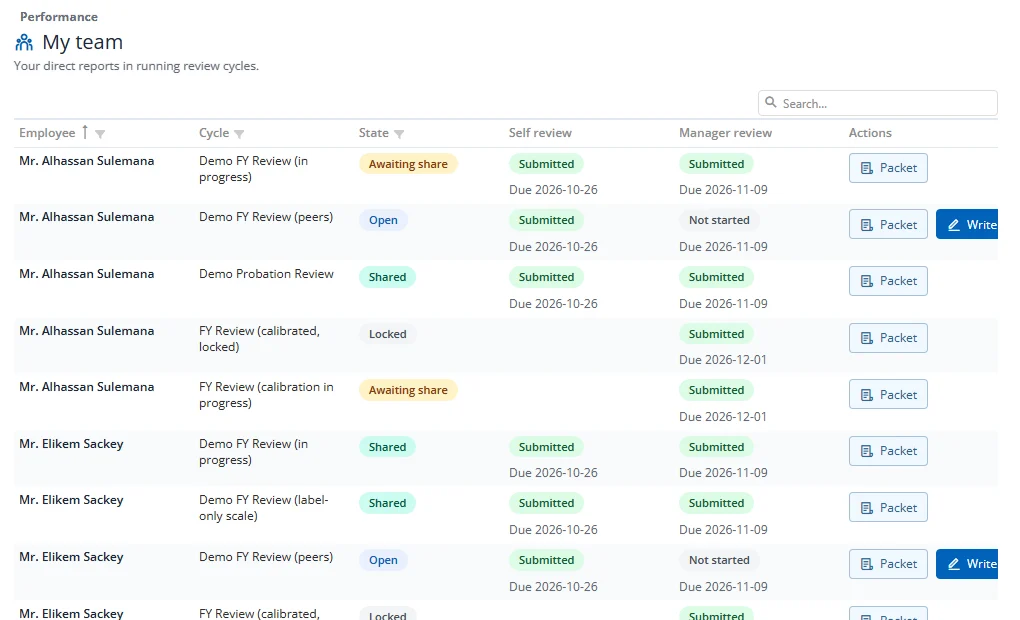Click the Performance breadcrumb label
This screenshot has height=620, width=1020.
59,17
